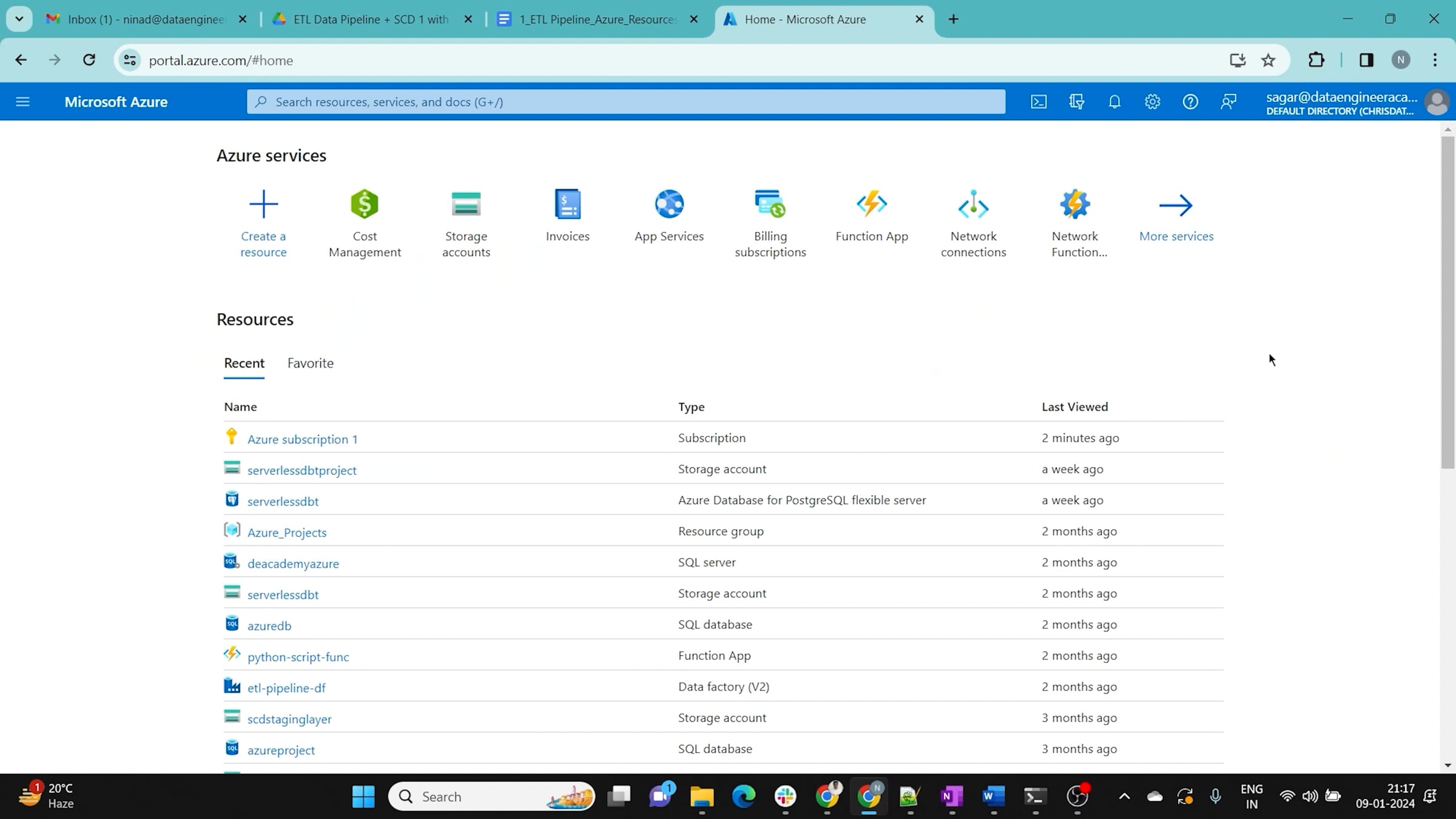Open the tab search dropdown arrow
This screenshot has width=1456, height=819.
point(19,19)
